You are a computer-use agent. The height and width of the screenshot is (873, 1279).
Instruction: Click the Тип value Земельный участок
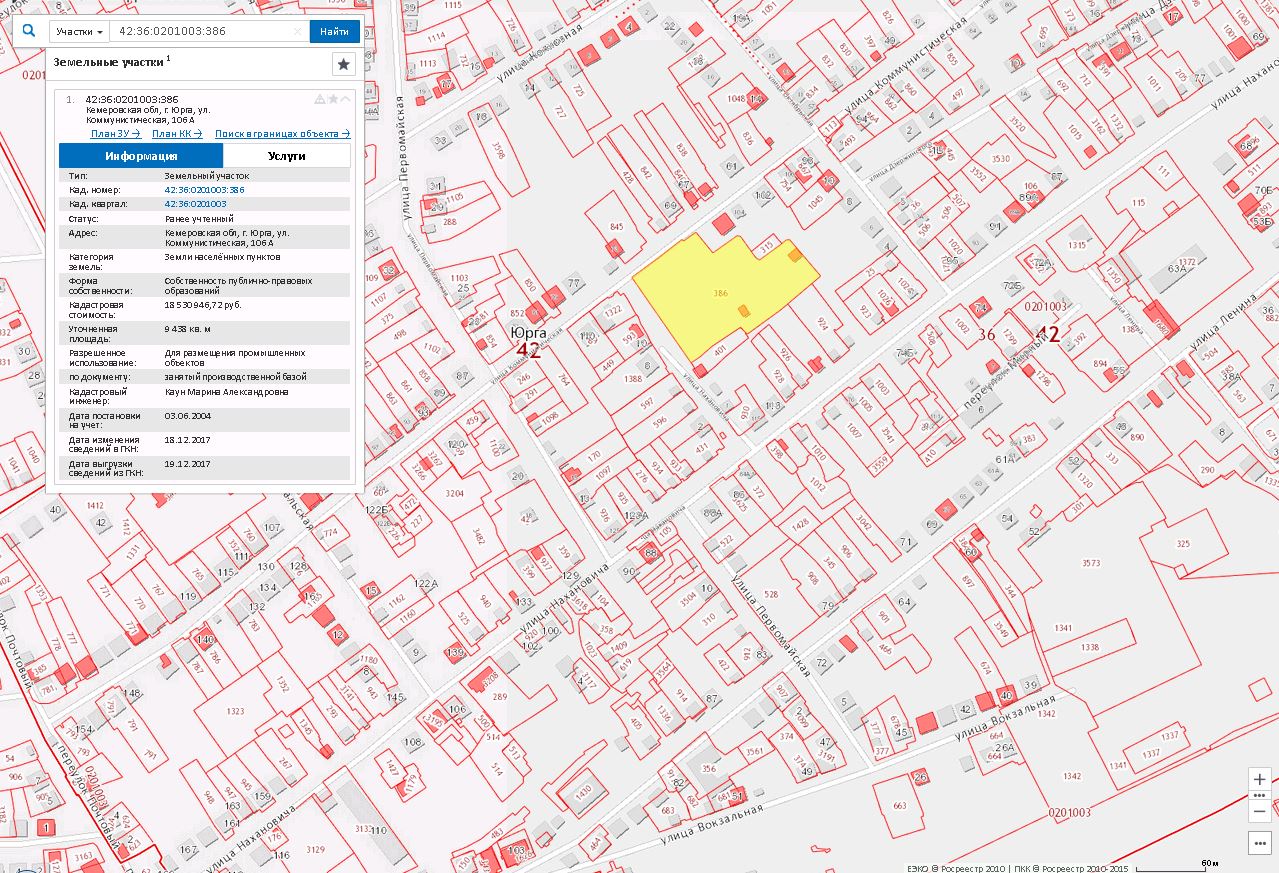click(206, 175)
